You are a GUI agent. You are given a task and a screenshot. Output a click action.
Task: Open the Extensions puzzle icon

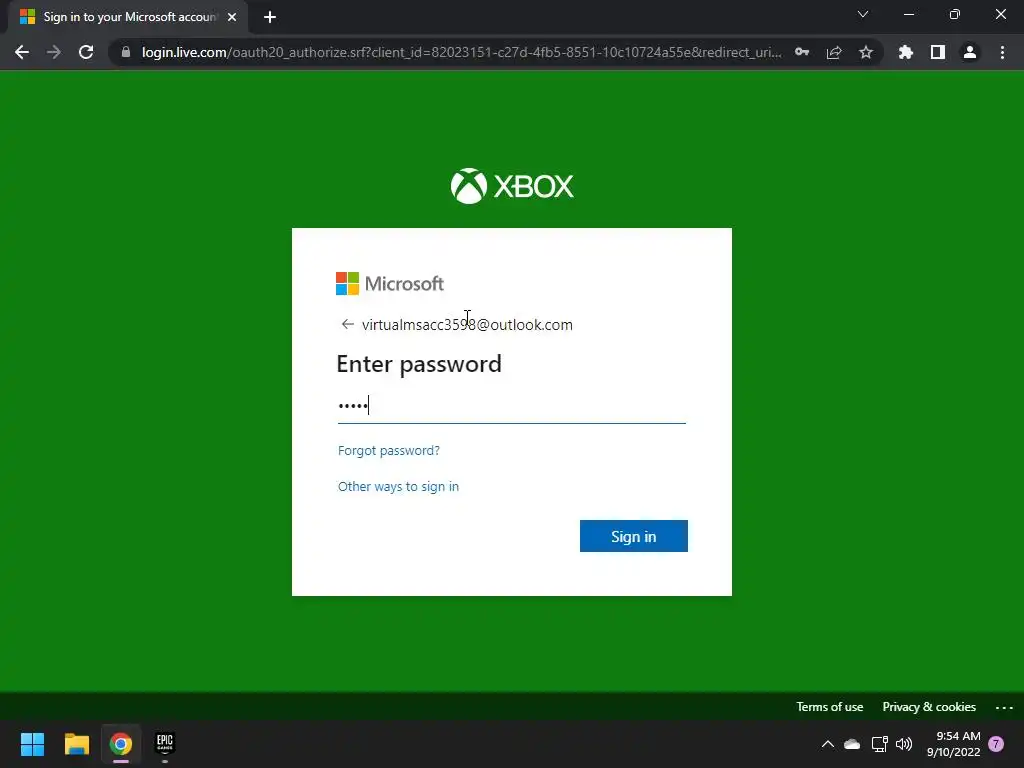906,52
